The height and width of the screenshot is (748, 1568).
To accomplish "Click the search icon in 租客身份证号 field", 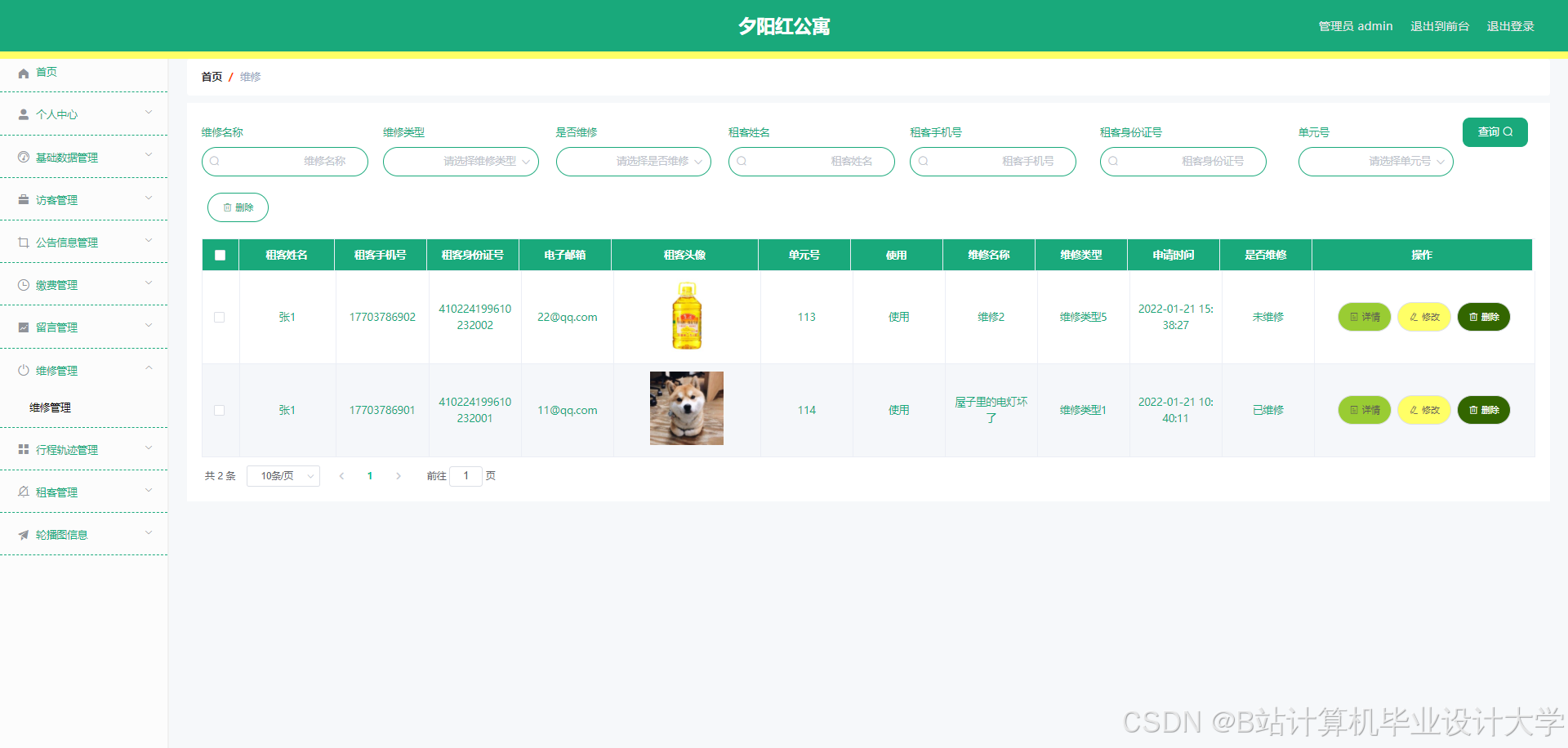I will click(x=1113, y=161).
